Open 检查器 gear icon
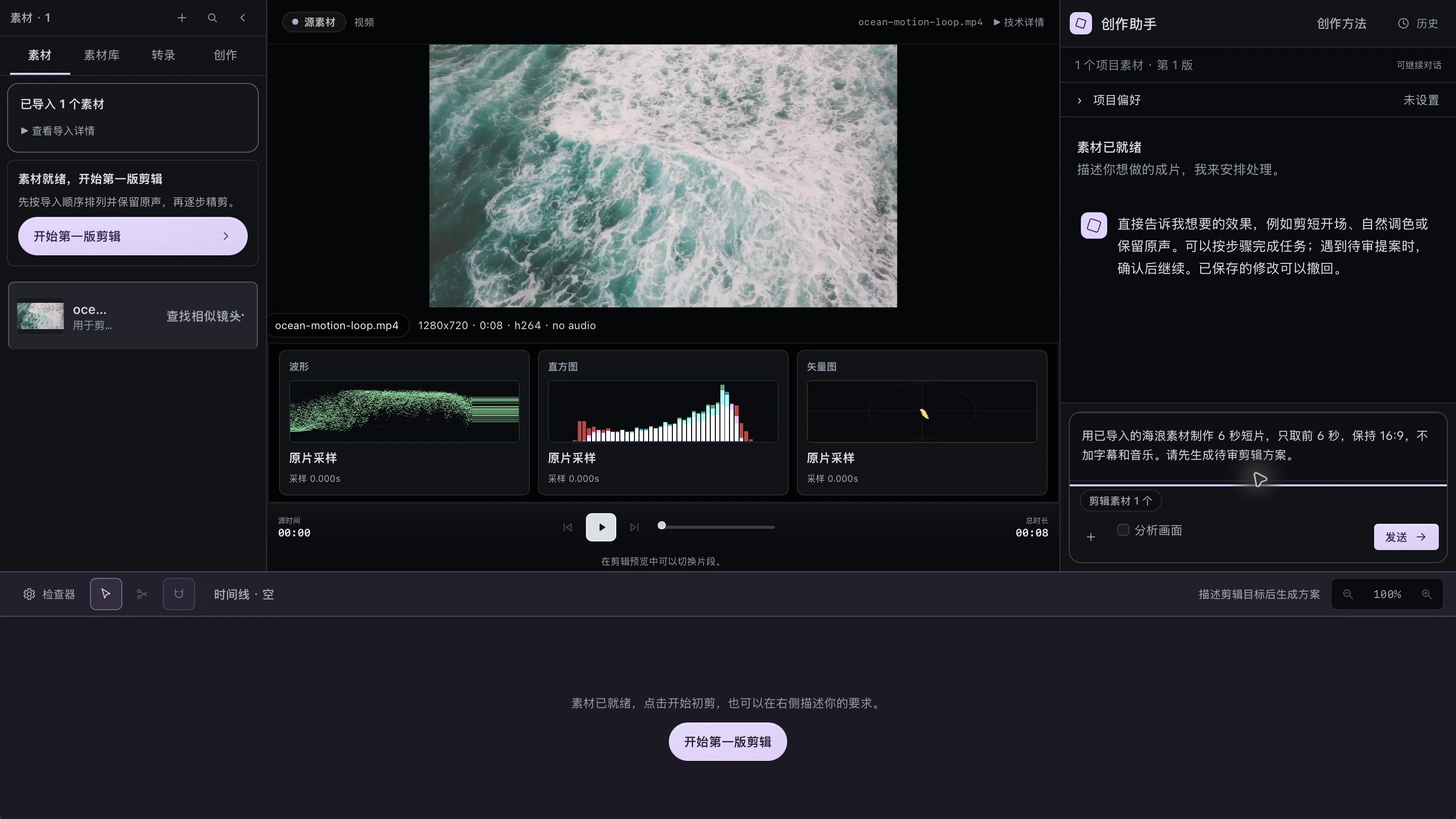This screenshot has width=1456, height=819. [x=29, y=594]
